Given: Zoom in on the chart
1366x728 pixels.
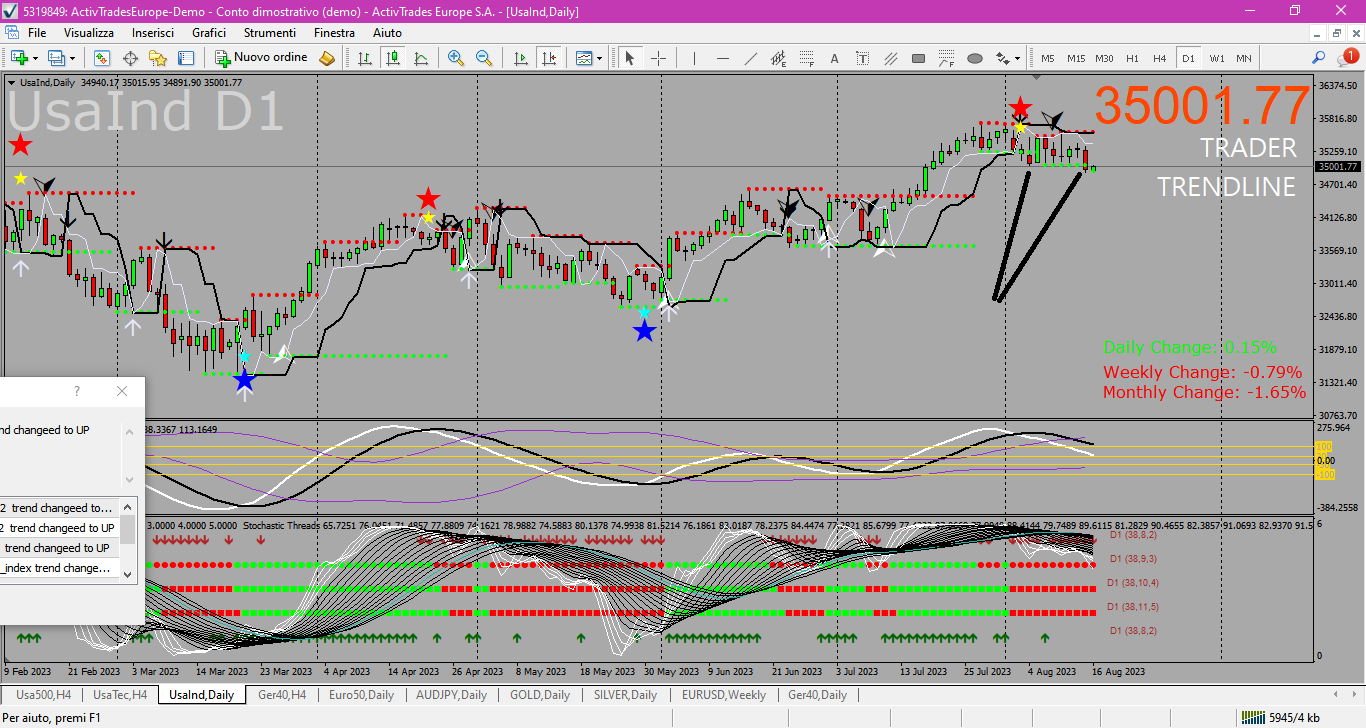Looking at the screenshot, I should coord(456,58).
